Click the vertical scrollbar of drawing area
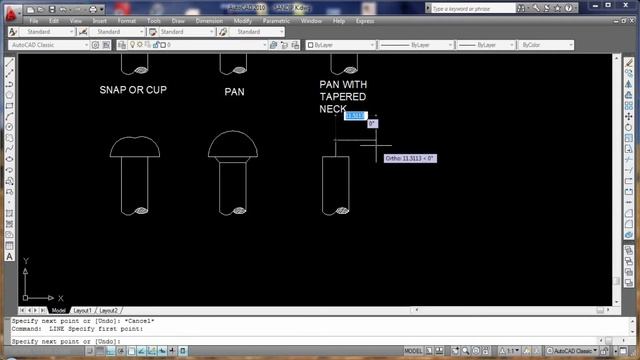This screenshot has height=360, width=640. tap(617, 180)
